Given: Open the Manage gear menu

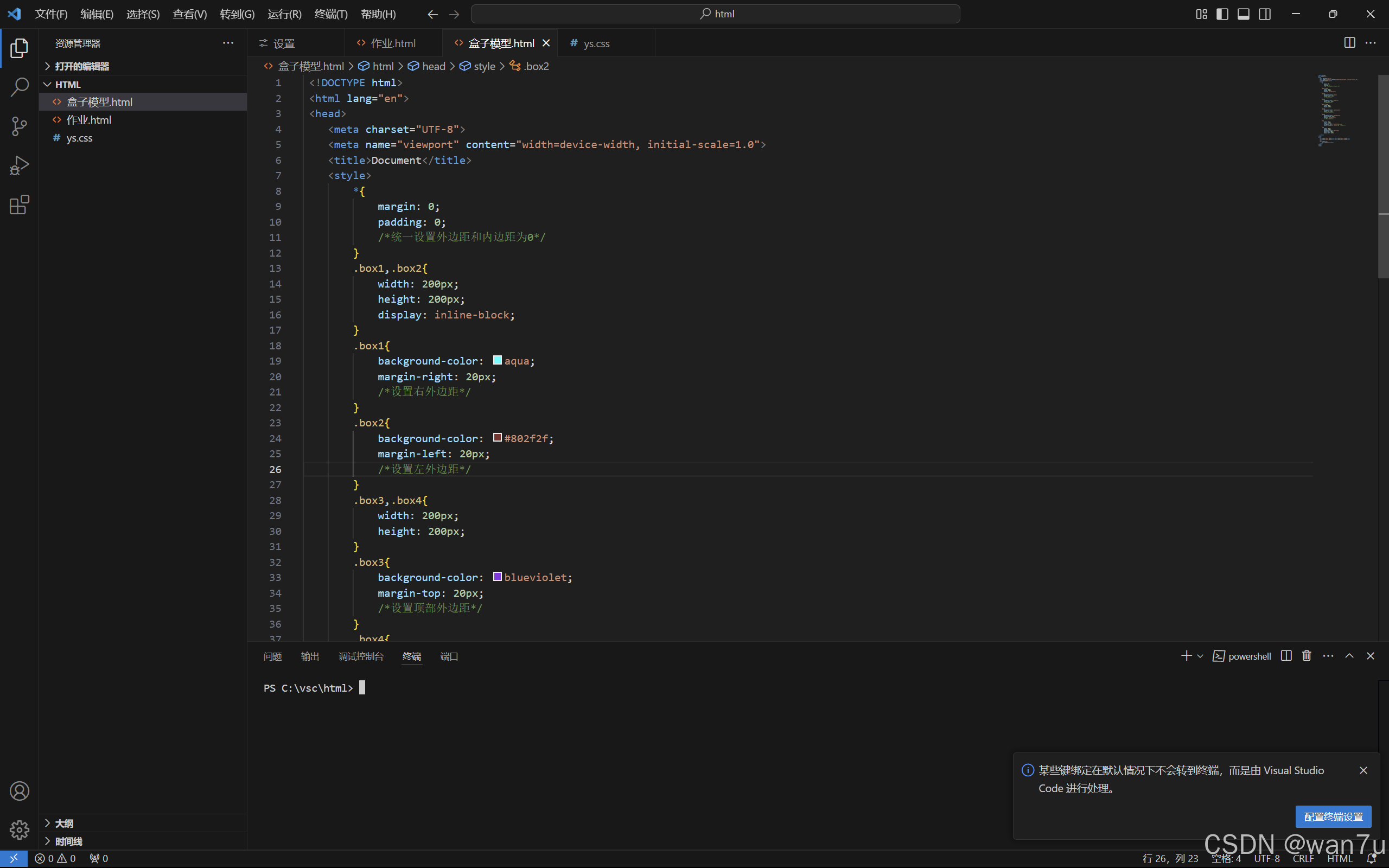Looking at the screenshot, I should click(20, 829).
